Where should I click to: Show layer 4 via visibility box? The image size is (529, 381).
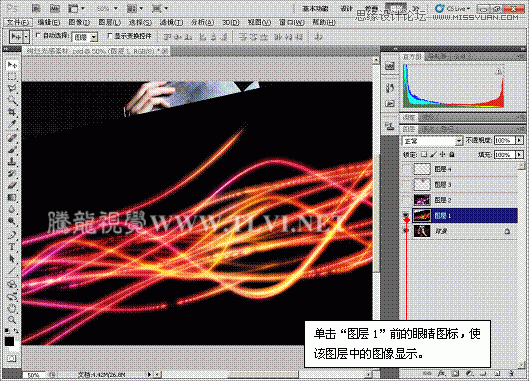(x=406, y=169)
